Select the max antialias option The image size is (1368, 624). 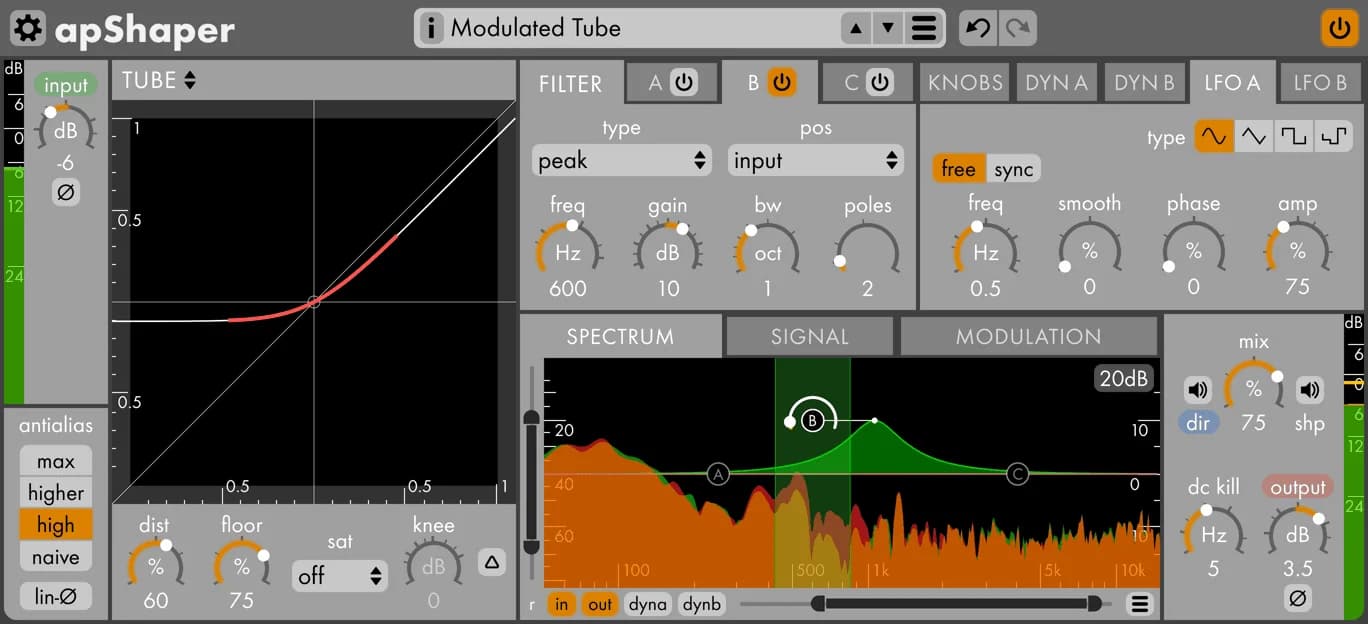pyautogui.click(x=56, y=461)
